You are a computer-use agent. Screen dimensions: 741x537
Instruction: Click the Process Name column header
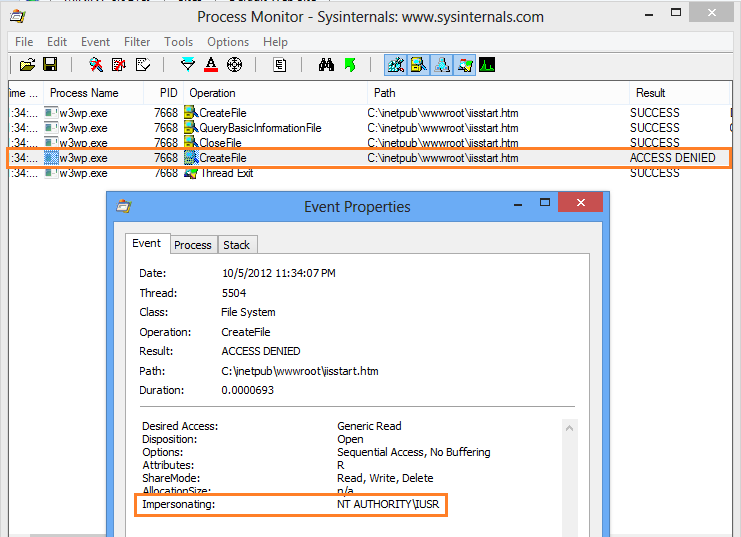pyautogui.click(x=93, y=93)
